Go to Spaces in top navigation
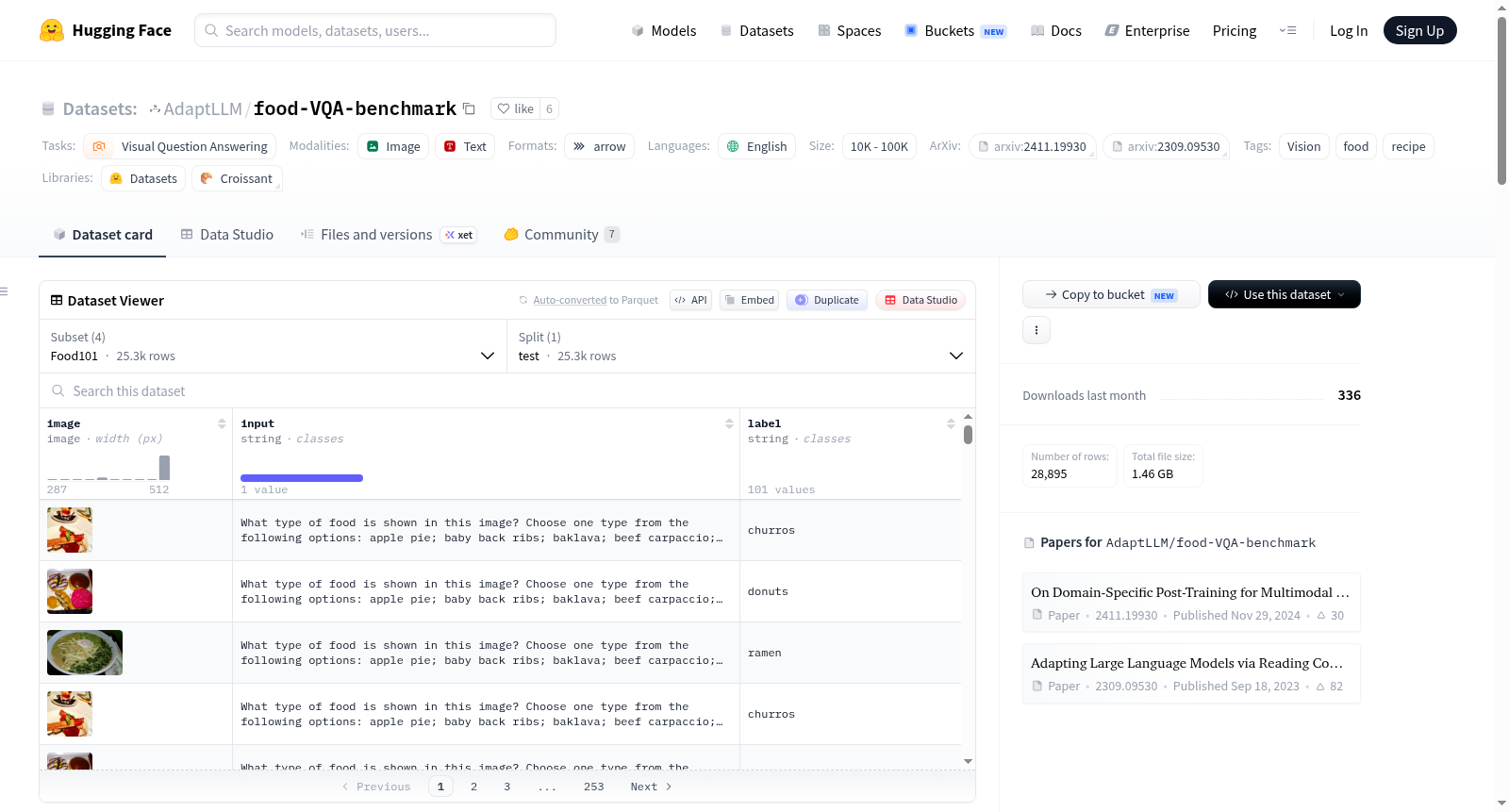 pyautogui.click(x=849, y=30)
